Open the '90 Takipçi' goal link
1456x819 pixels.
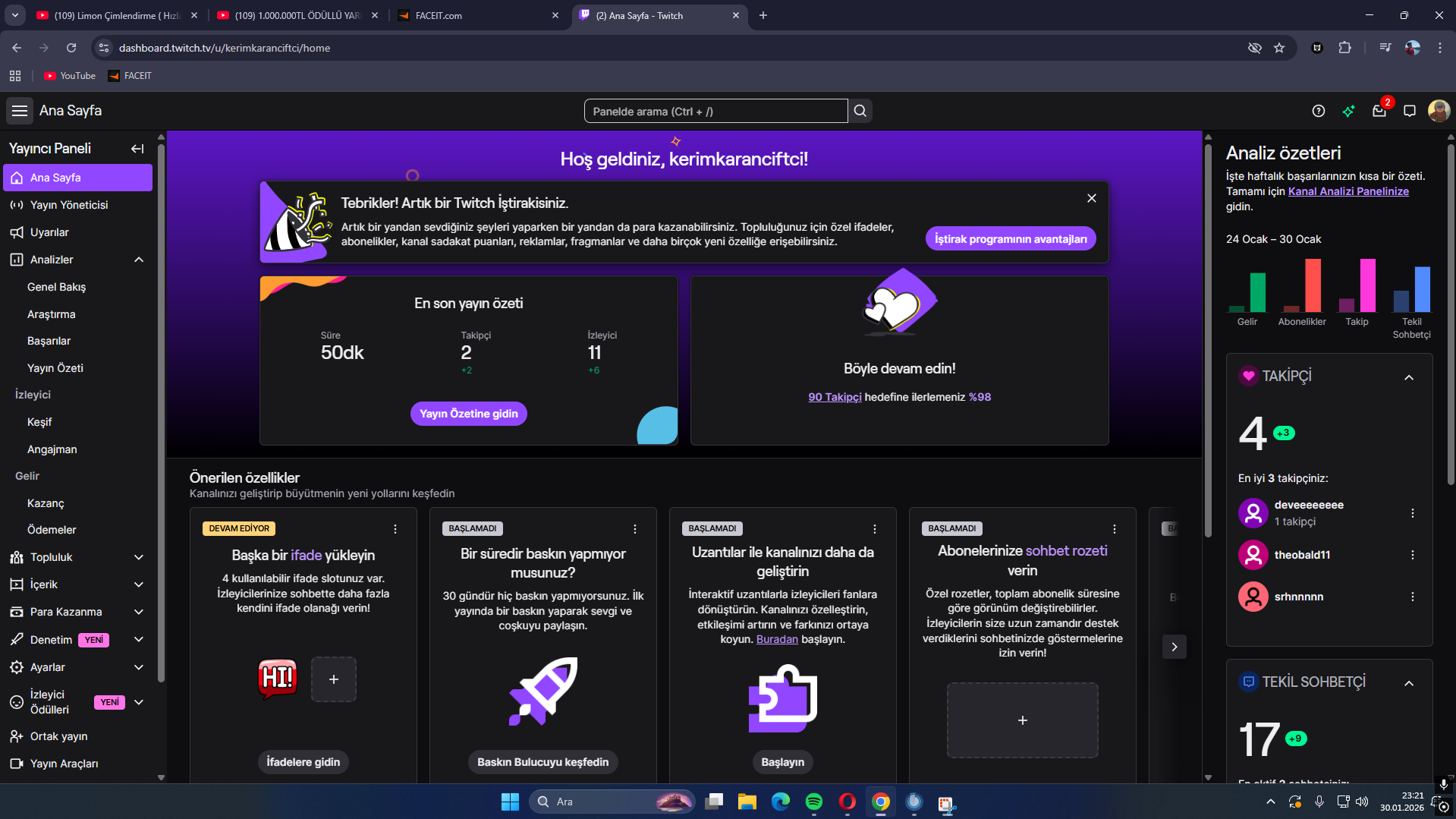tap(835, 397)
